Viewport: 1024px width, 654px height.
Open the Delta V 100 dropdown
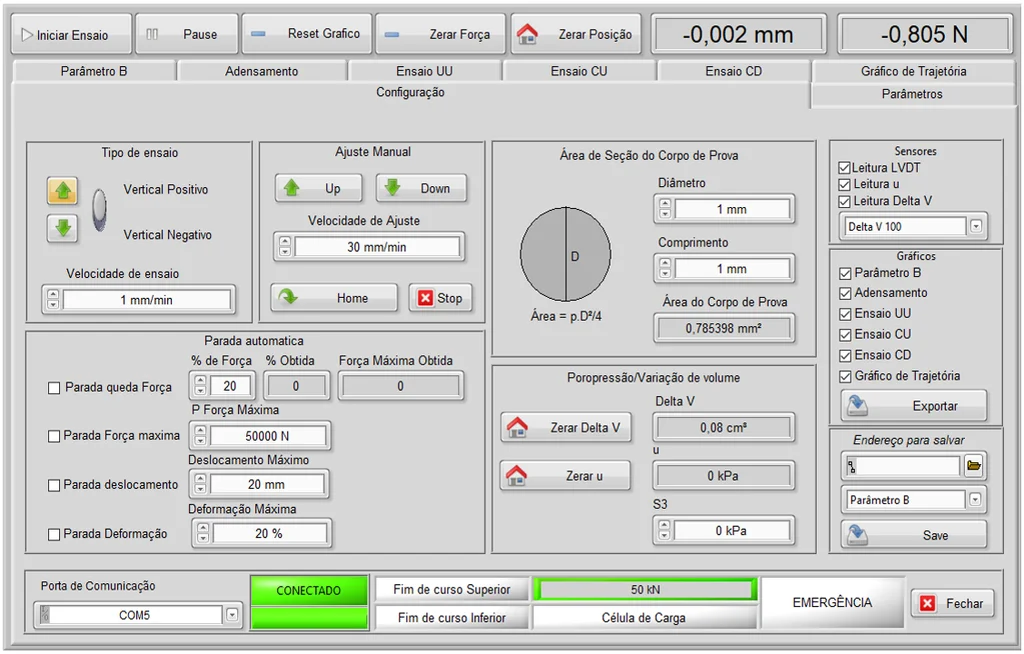(976, 227)
